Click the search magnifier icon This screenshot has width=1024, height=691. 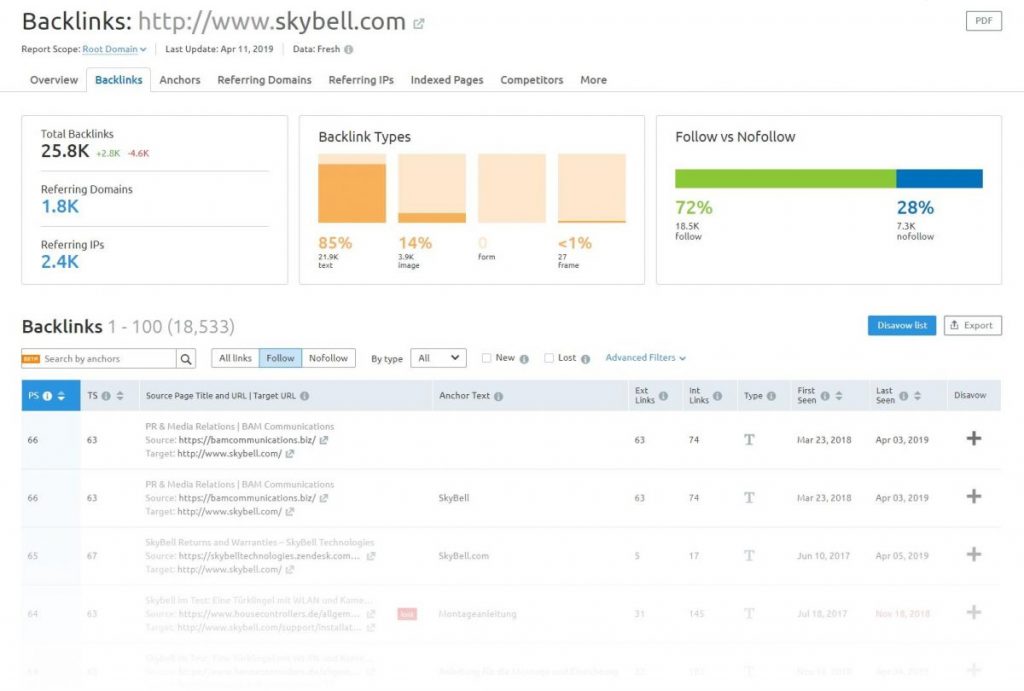pyautogui.click(x=186, y=359)
